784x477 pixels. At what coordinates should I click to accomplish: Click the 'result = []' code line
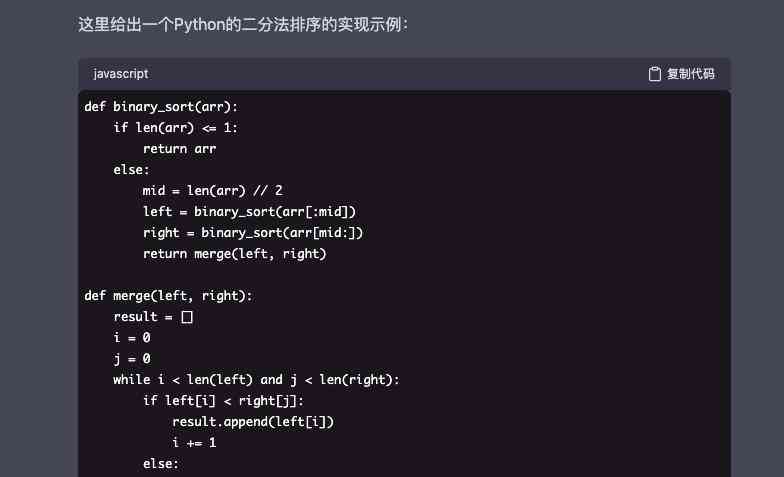[153, 317]
